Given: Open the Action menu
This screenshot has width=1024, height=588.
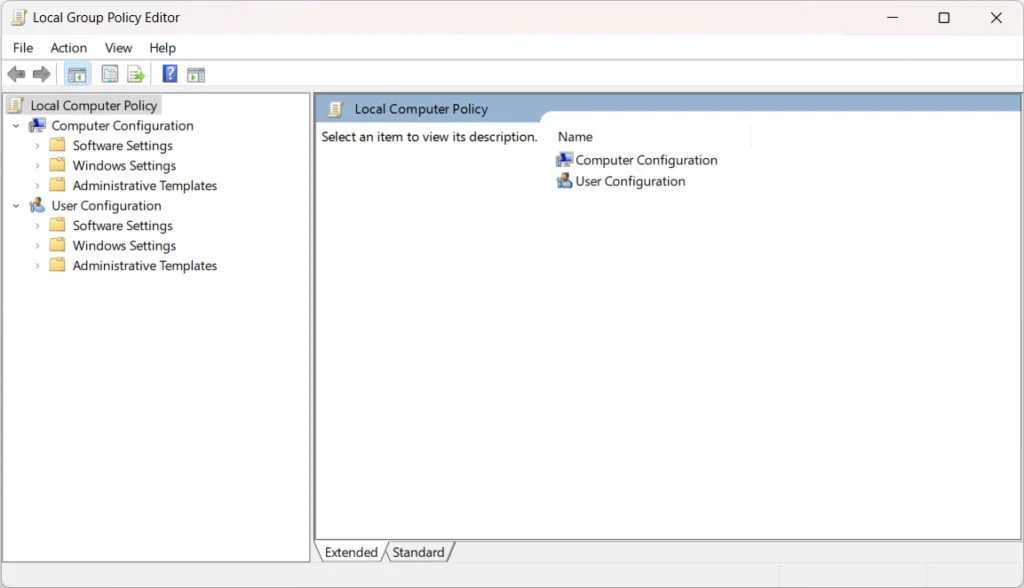Looking at the screenshot, I should (x=69, y=48).
